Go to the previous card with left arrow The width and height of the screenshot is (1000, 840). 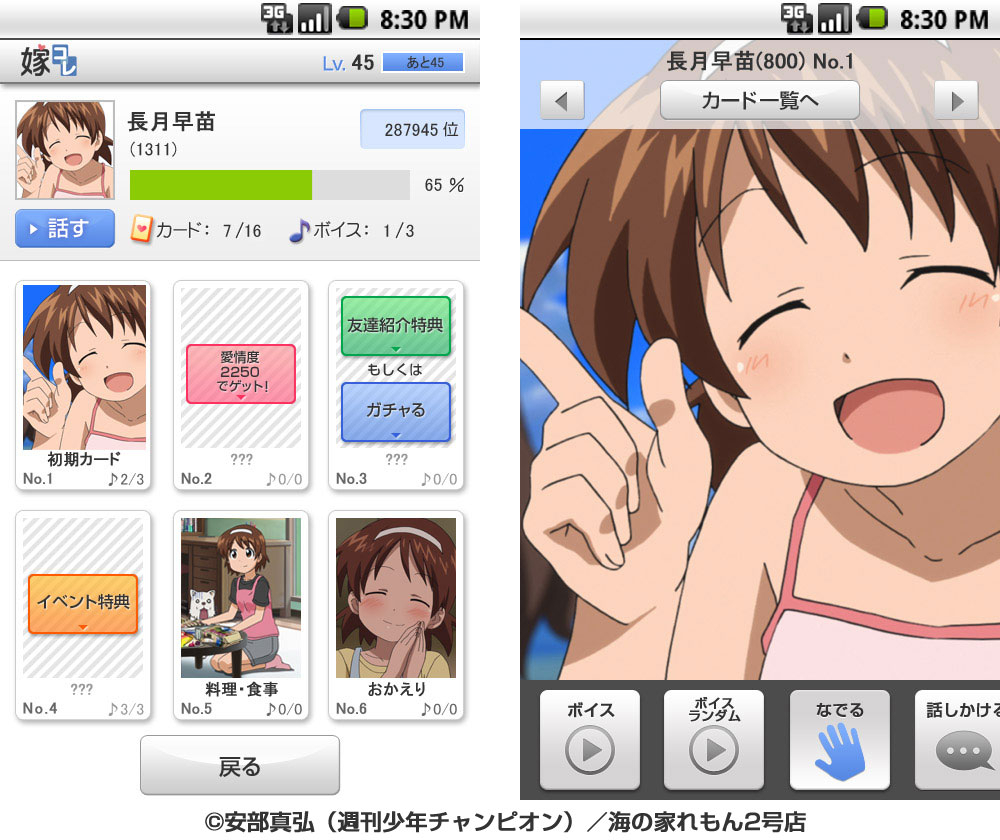[x=562, y=100]
